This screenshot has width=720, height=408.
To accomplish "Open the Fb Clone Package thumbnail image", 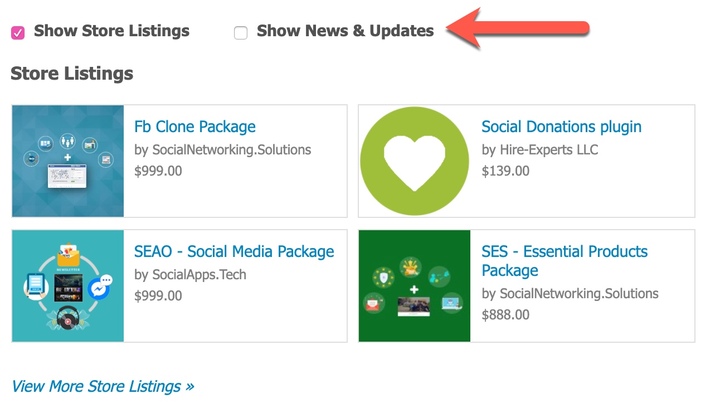I will [x=68, y=161].
